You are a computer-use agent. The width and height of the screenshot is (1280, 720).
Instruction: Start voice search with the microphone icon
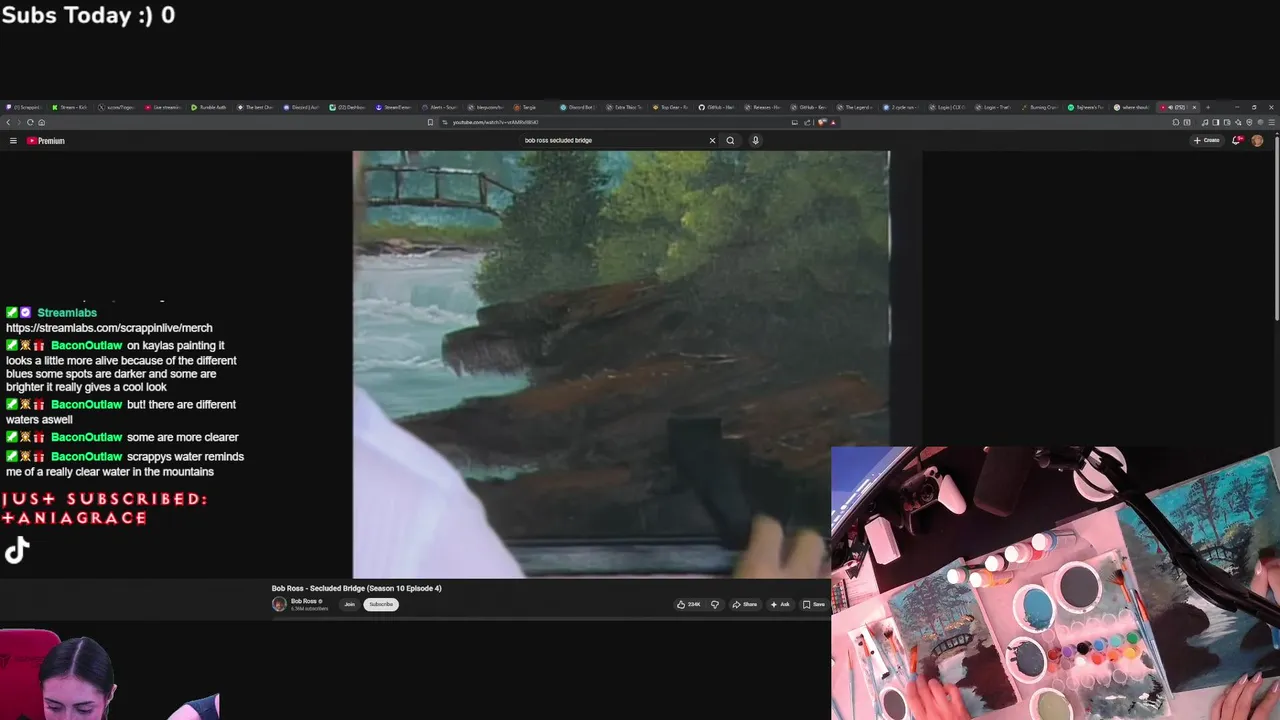click(x=755, y=140)
